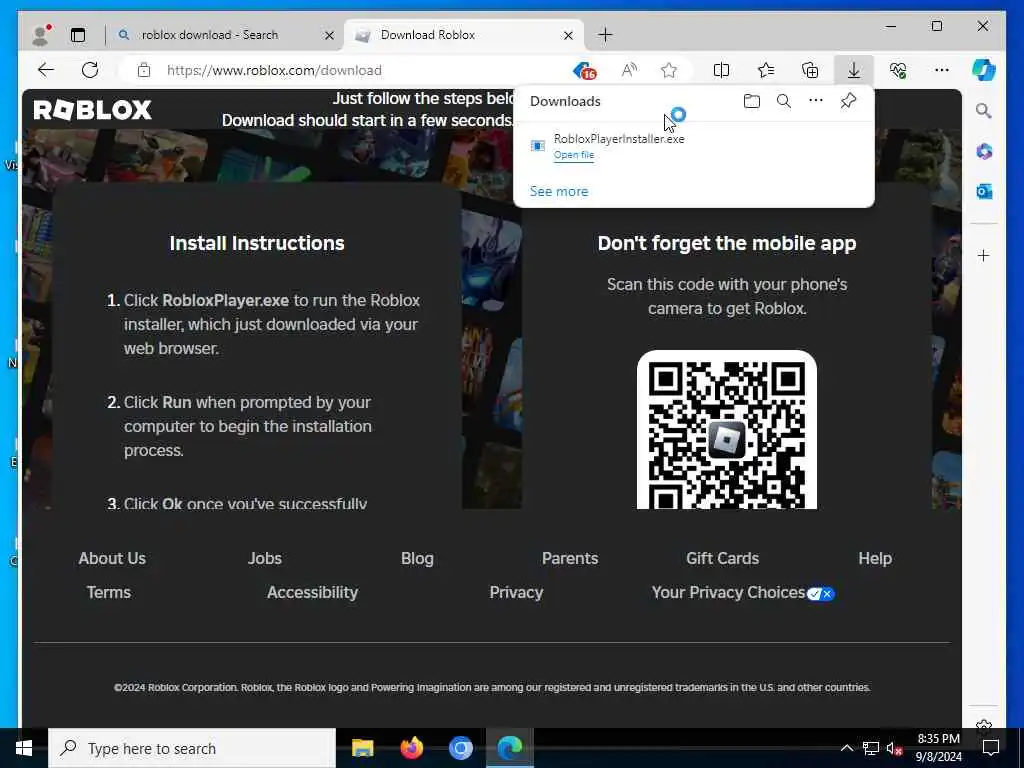Open network status tray icon
This screenshot has height=768, width=1024.
point(871,748)
